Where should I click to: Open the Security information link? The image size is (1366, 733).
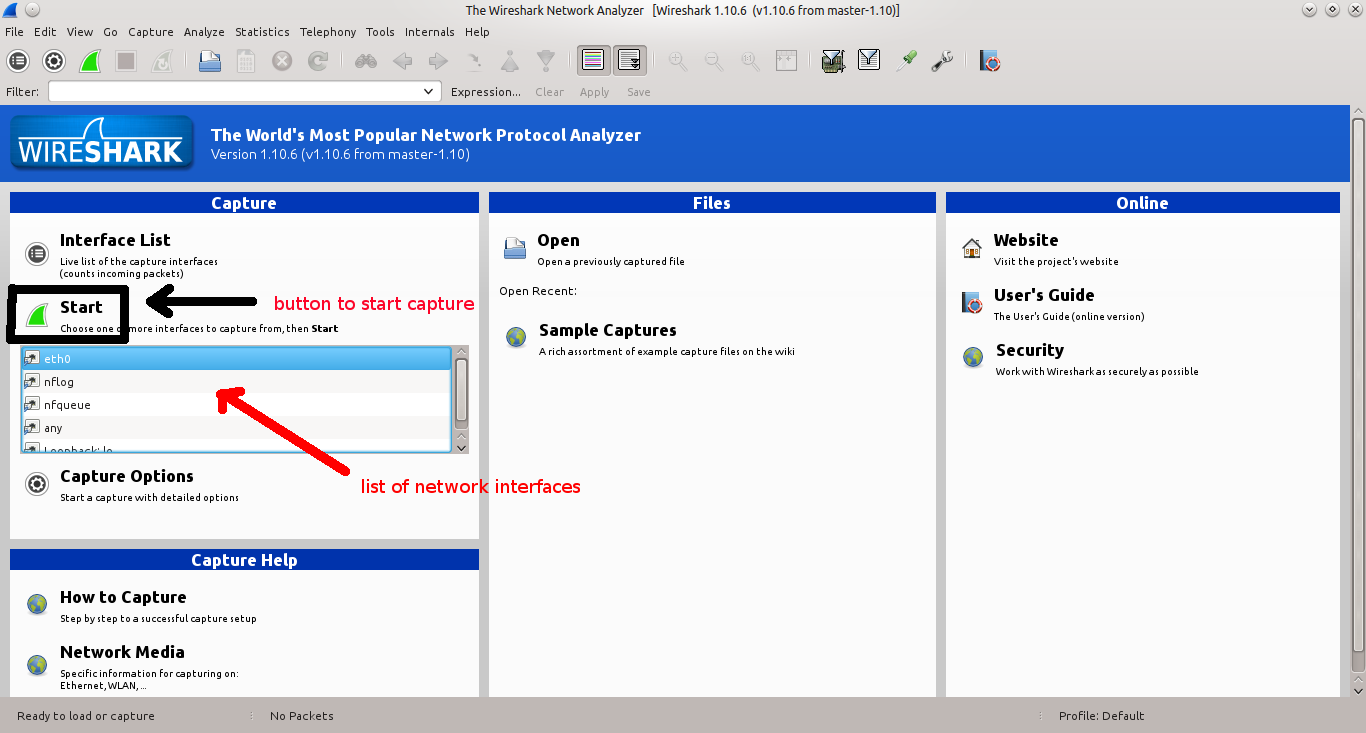pos(1030,350)
